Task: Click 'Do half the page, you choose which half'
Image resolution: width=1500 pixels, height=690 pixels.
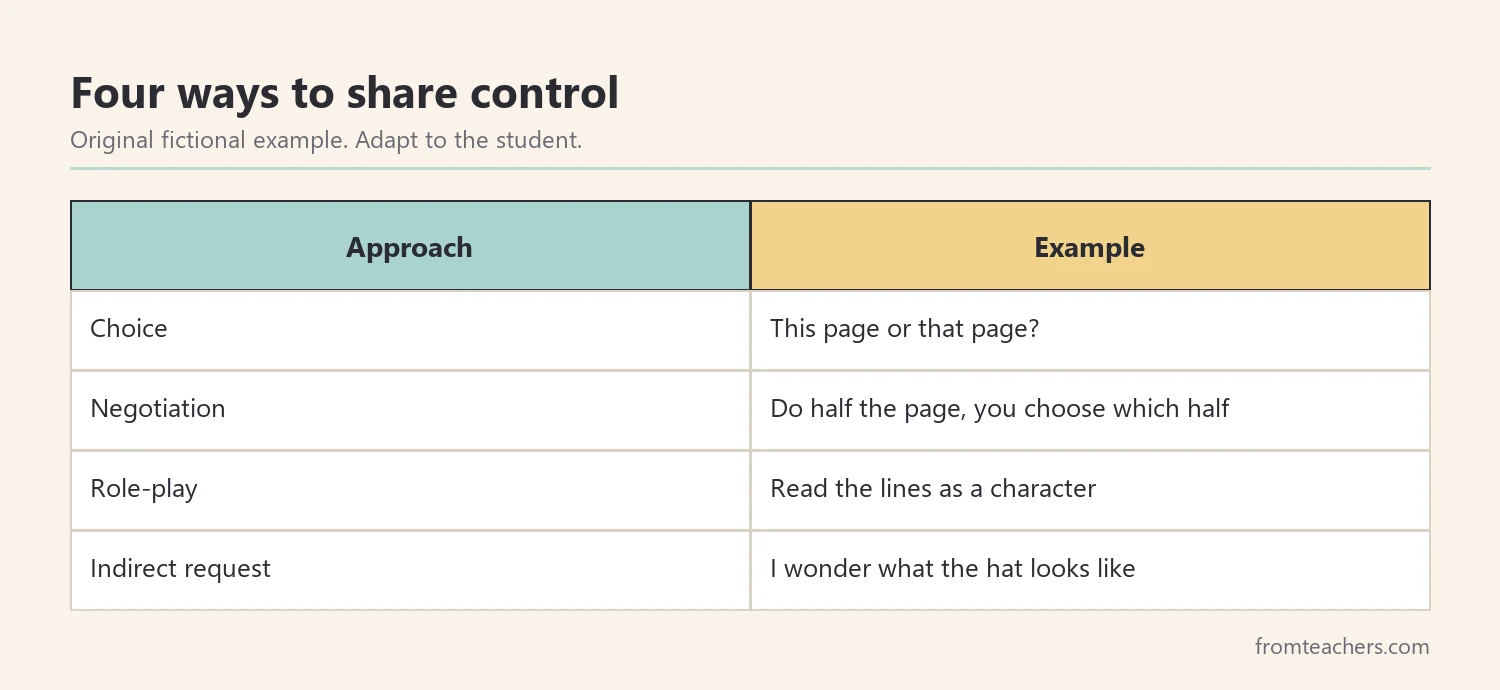Action: [1000, 409]
